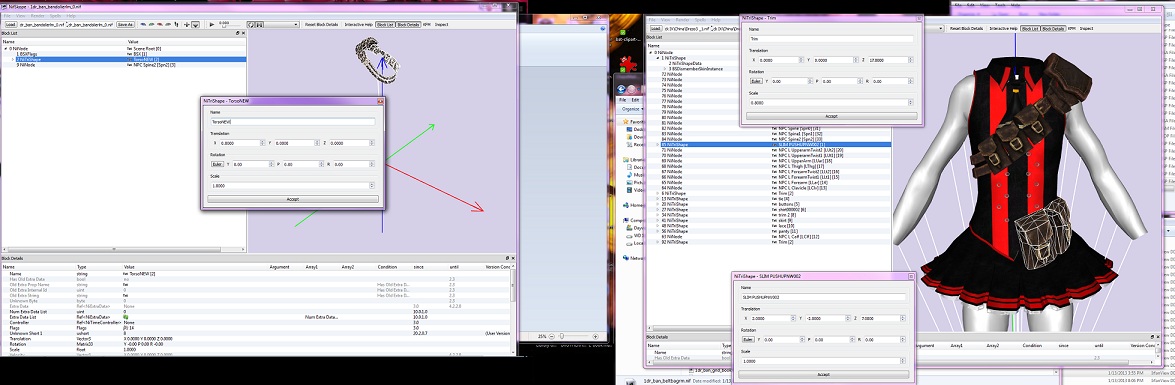
Task: Open the Spells menu in left window
Action: click(55, 16)
